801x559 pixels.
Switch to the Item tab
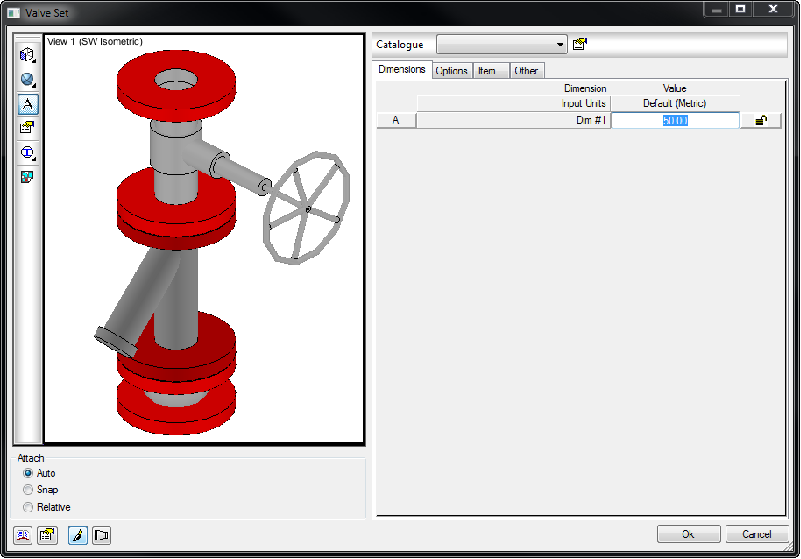pos(490,71)
